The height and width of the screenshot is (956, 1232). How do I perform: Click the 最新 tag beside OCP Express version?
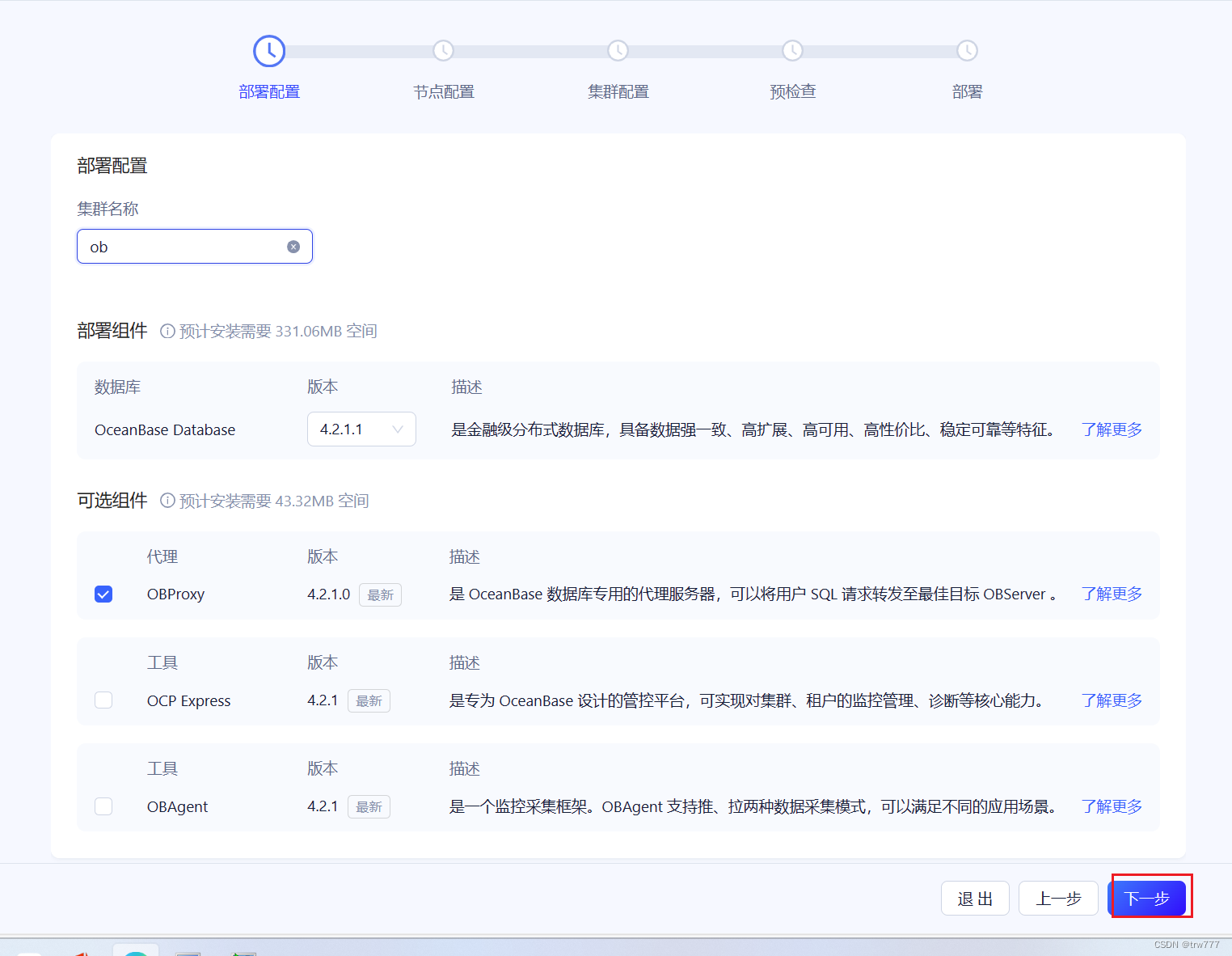point(369,701)
